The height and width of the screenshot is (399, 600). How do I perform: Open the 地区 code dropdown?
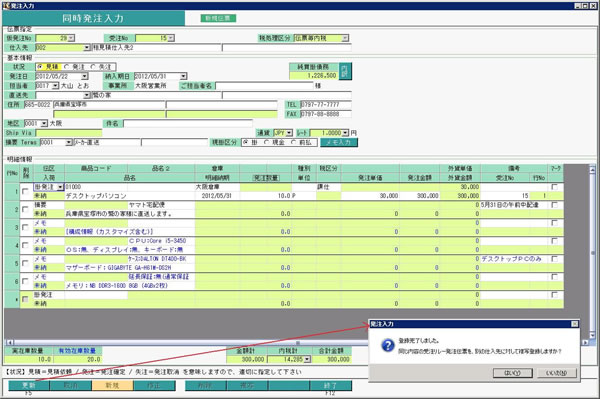click(44, 123)
